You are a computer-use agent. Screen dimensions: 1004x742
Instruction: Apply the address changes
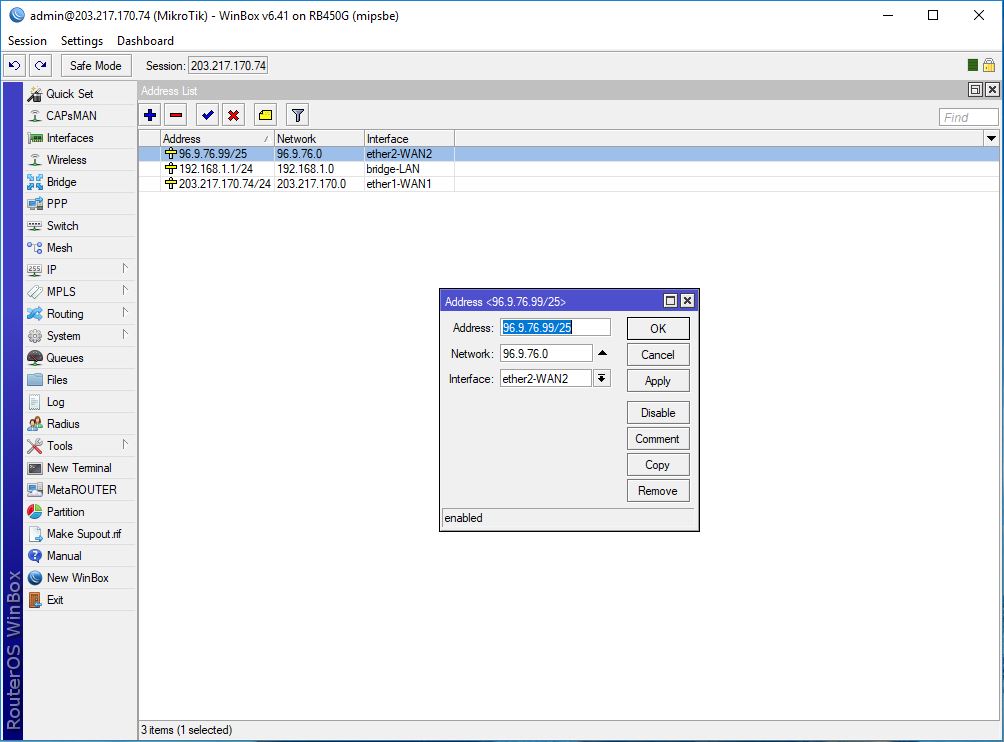click(x=657, y=380)
